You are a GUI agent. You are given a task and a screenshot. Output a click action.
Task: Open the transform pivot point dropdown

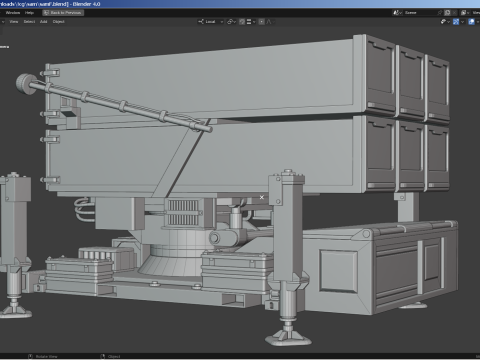231,22
